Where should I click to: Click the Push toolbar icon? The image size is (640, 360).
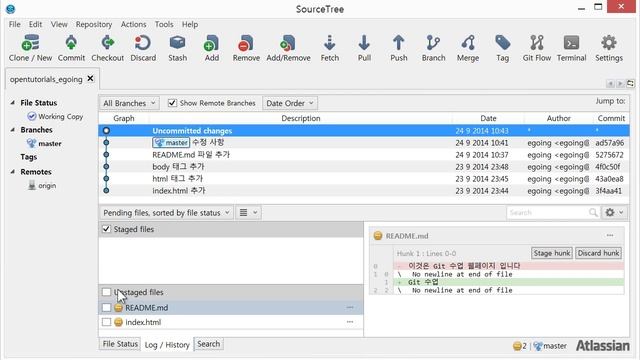pos(398,48)
